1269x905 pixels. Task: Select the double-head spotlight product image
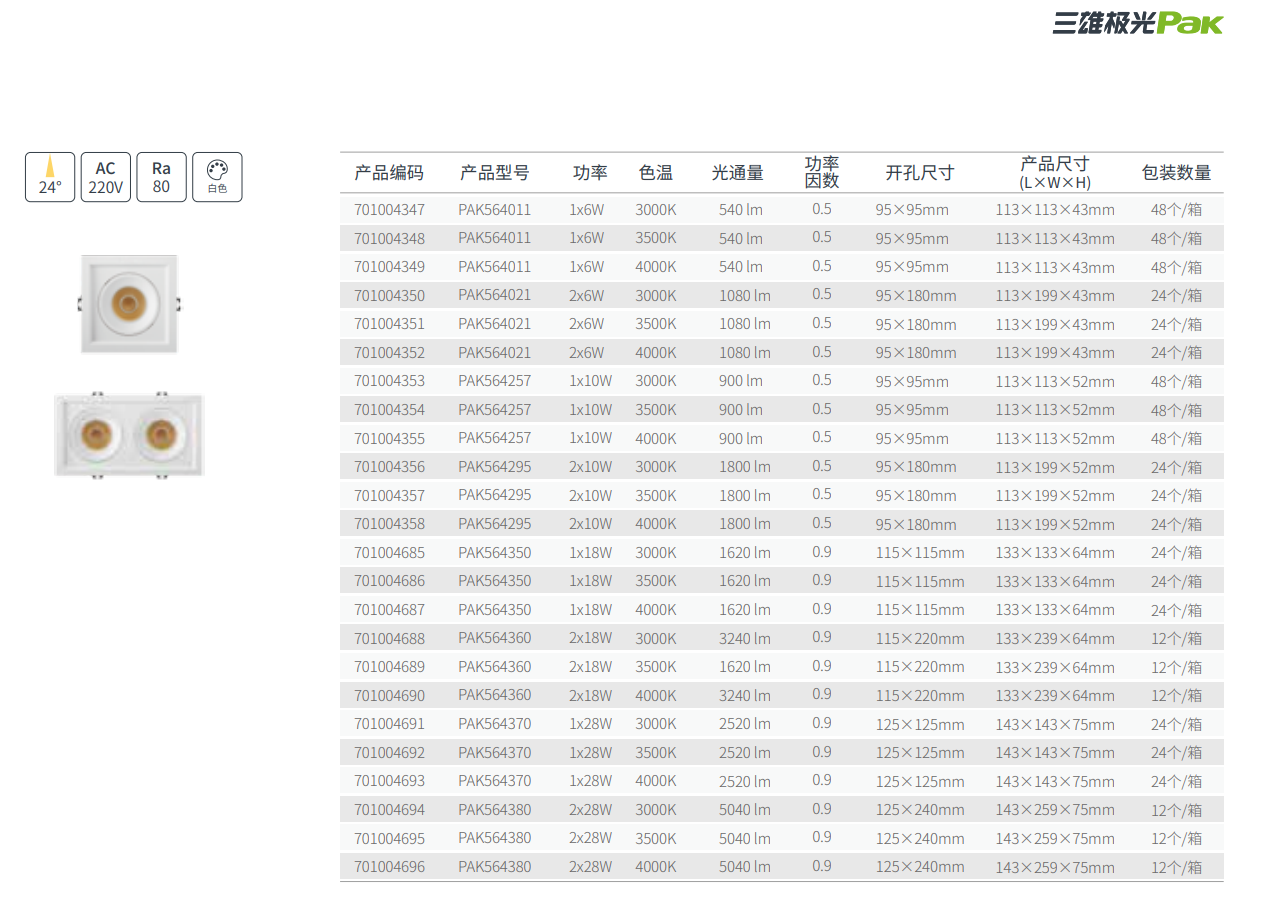129,435
